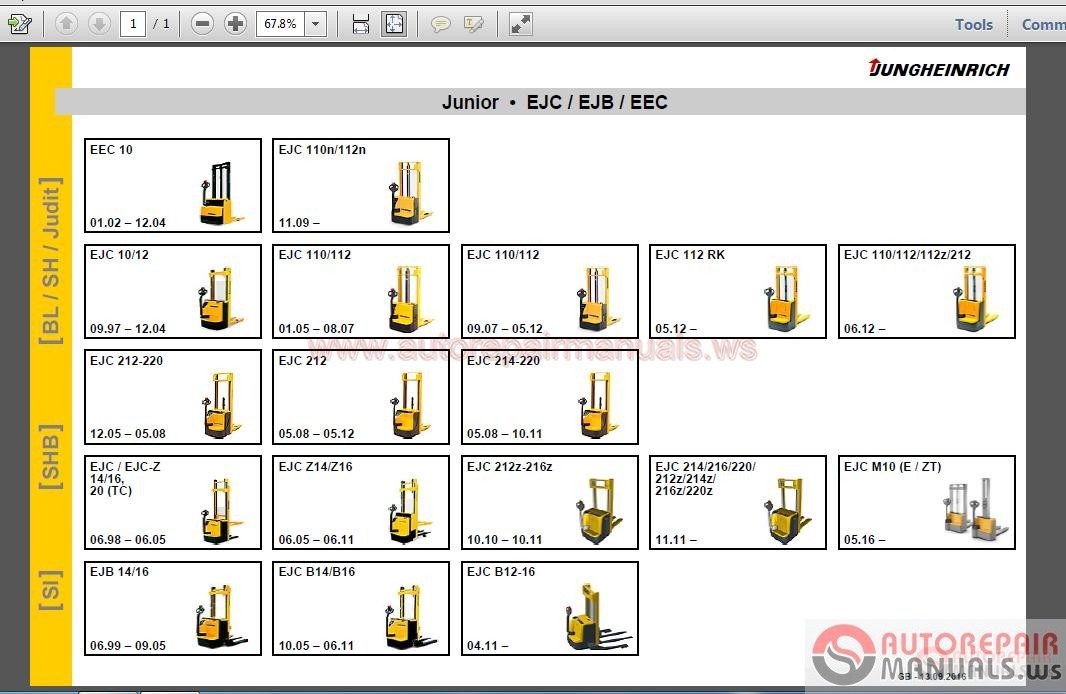Open EJC 110/112 card dated 09.07 – 05.12
1066x694 pixels.
click(x=549, y=292)
